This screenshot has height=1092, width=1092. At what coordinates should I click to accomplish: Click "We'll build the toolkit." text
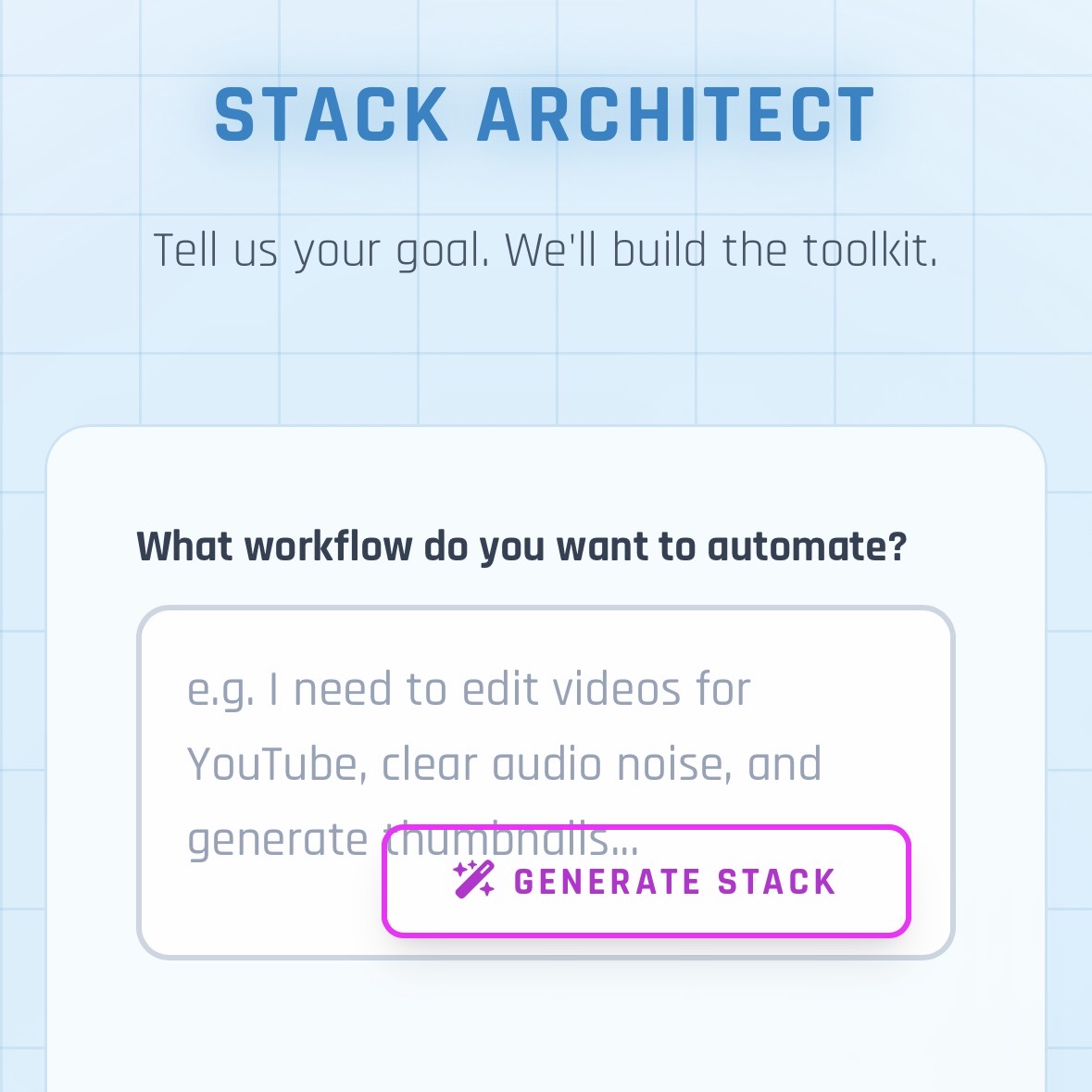tap(722, 250)
